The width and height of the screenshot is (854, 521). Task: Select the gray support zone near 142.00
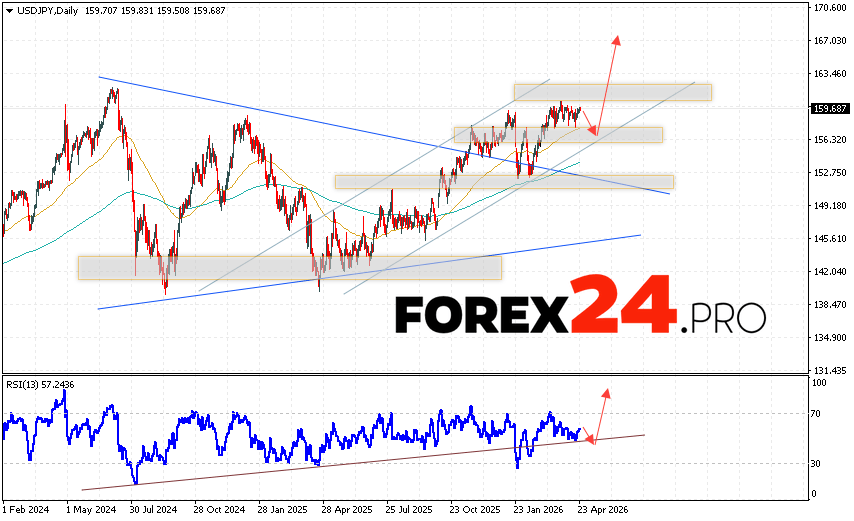click(289, 267)
